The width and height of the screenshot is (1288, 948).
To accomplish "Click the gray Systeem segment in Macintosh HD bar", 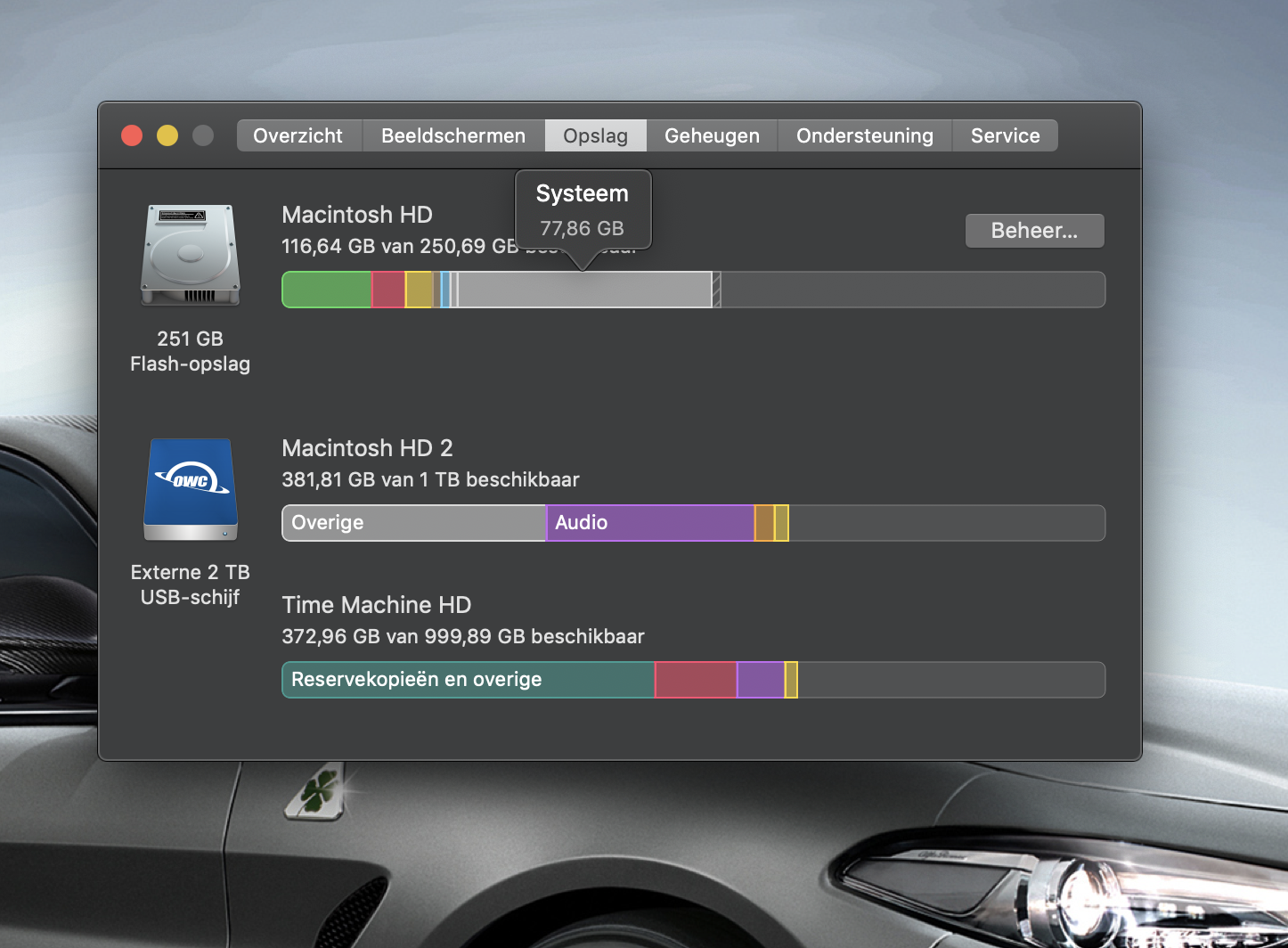I will [584, 290].
